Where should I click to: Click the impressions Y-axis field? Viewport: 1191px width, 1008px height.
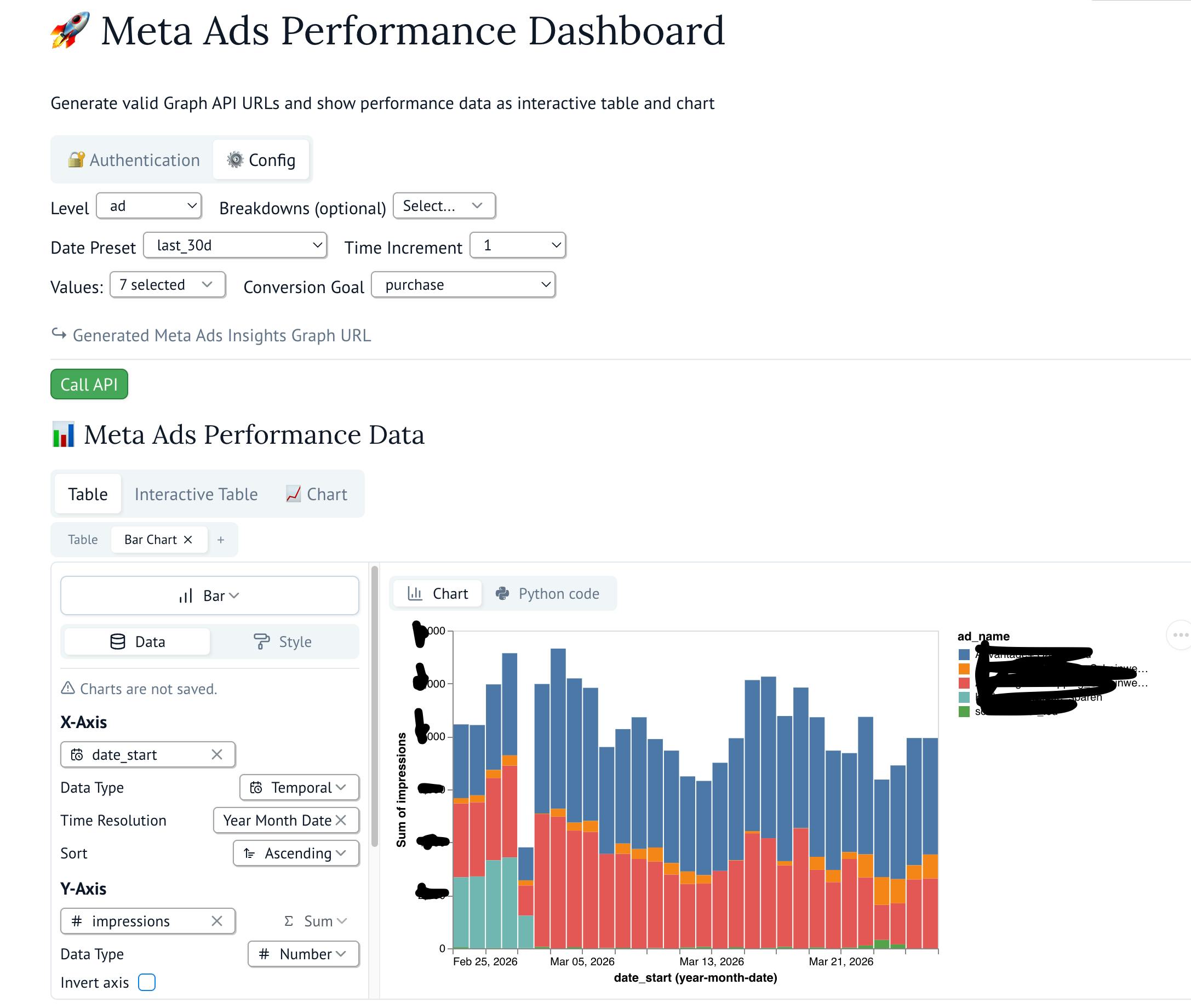148,920
